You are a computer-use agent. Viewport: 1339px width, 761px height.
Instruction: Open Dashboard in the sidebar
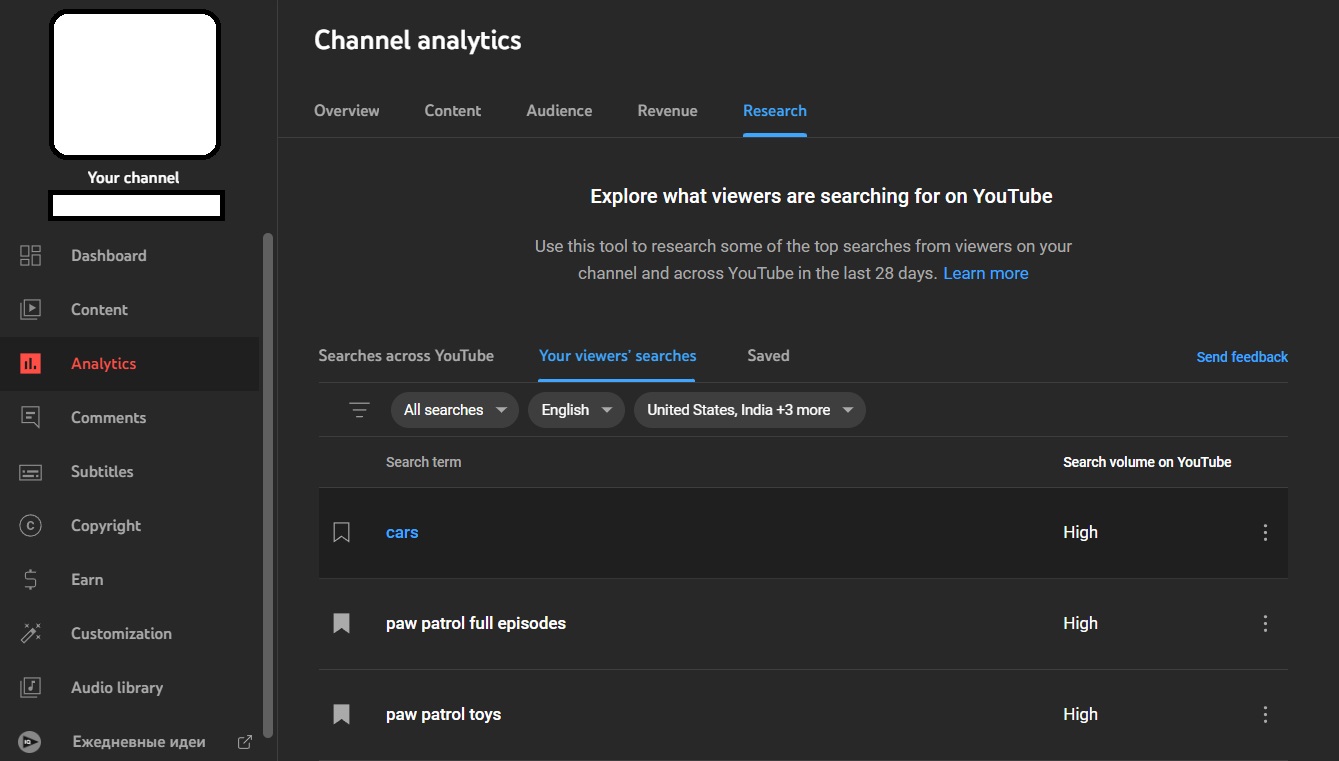(x=108, y=256)
